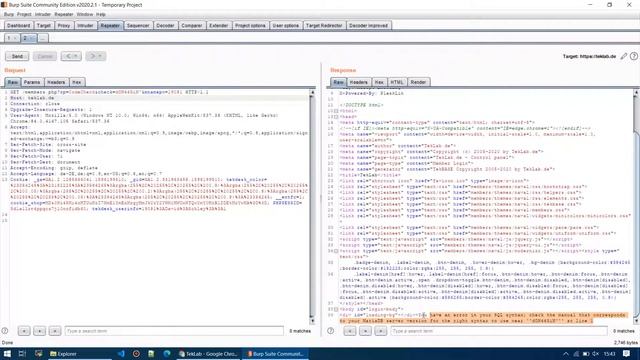Switch to Repeater request tab 1
Viewport: 640px width, 360px height.
click(12, 38)
